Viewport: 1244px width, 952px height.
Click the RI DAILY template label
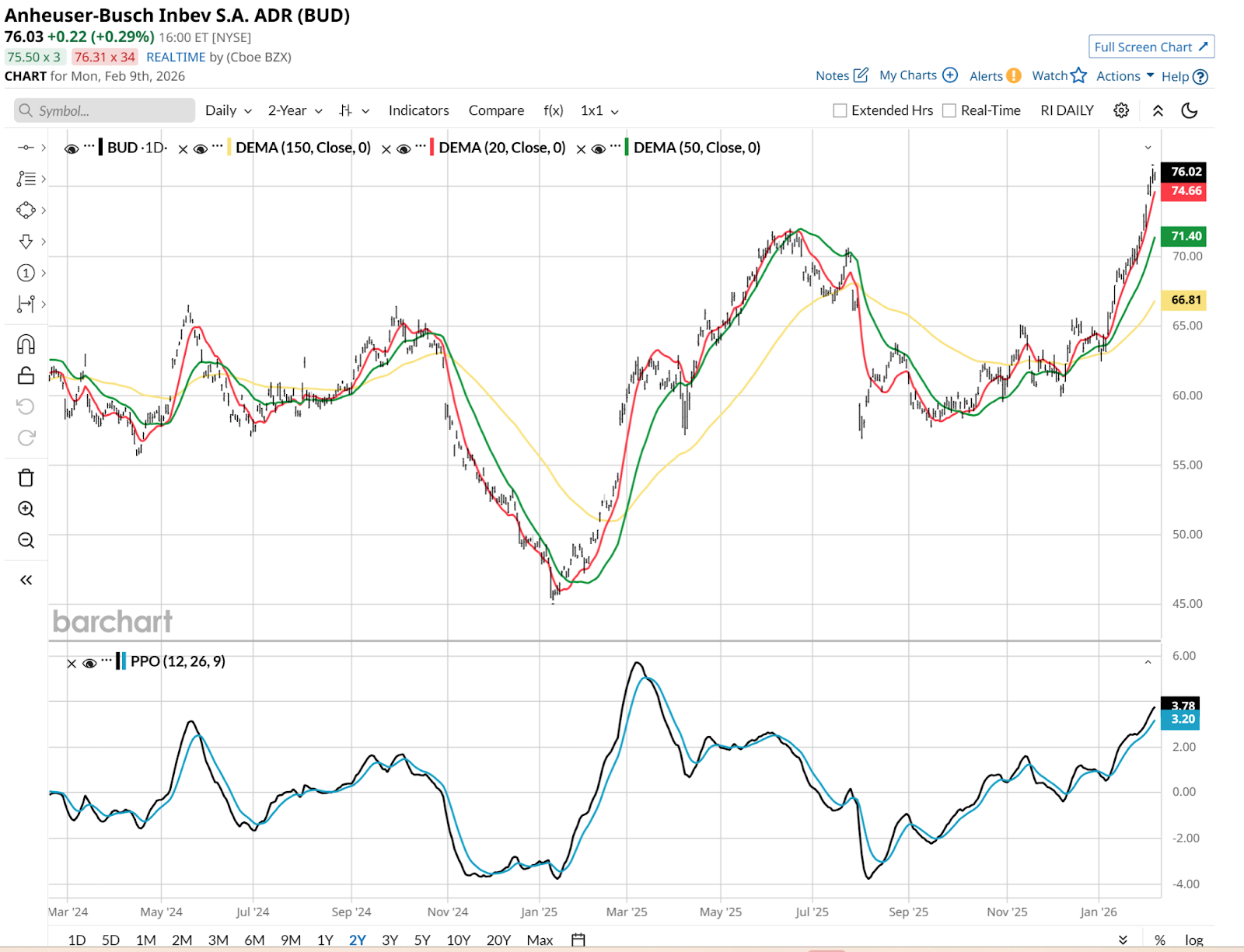tap(1067, 110)
